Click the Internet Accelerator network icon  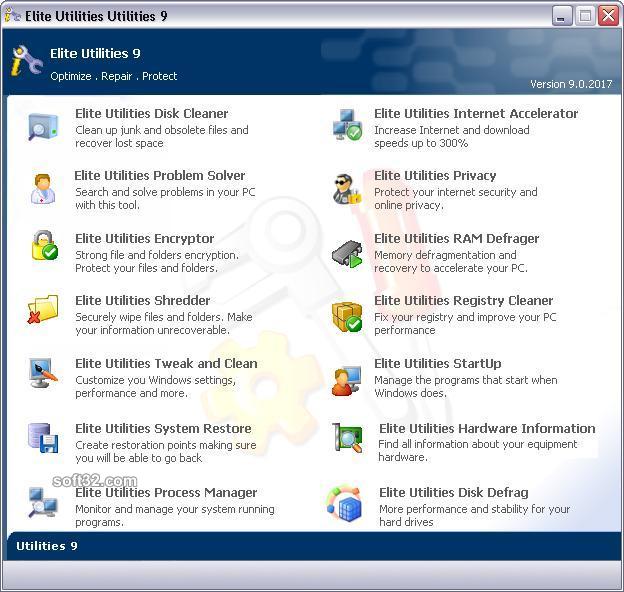(347, 125)
